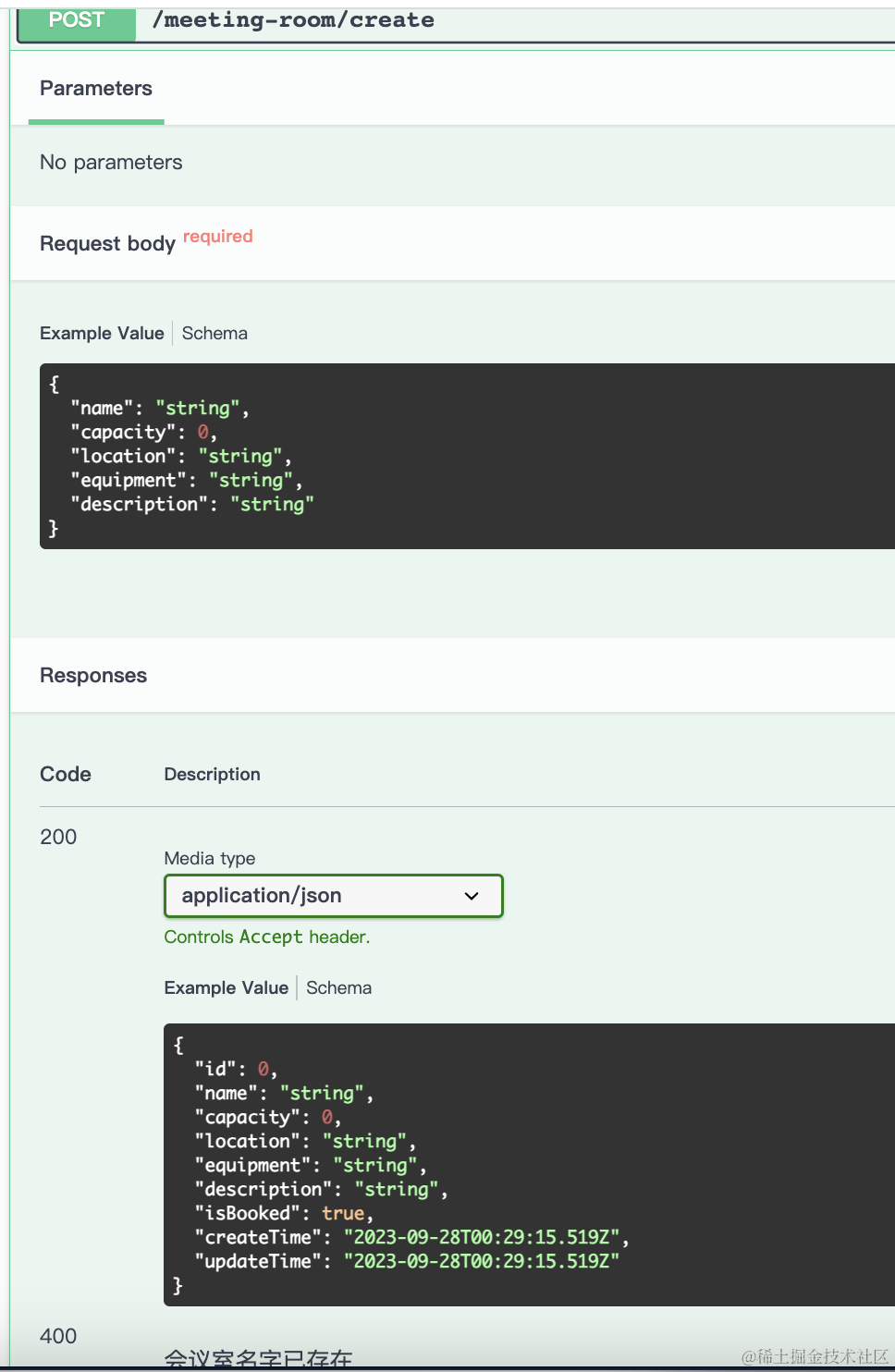Screen dimensions: 895x1372
Task: Click the green POST method badge
Action: pos(77,20)
